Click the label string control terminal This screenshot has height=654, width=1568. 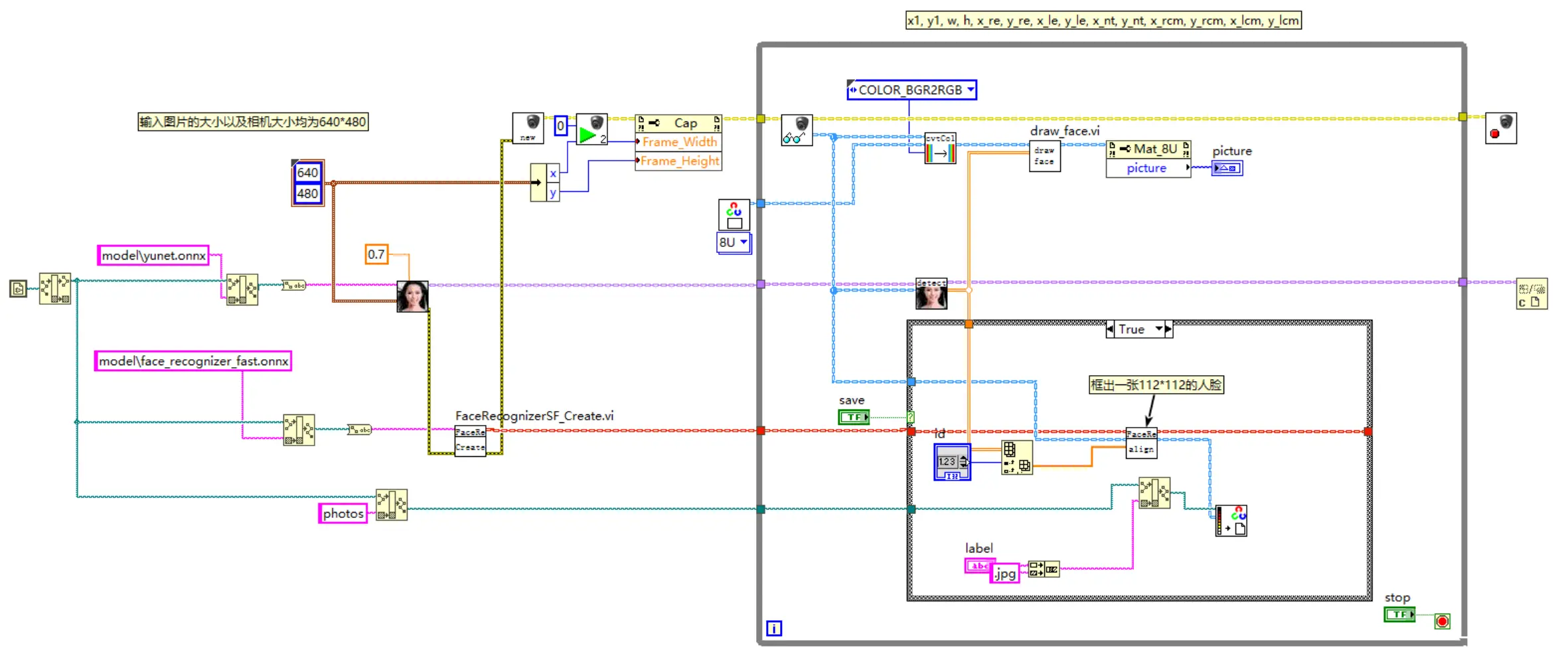coord(980,566)
